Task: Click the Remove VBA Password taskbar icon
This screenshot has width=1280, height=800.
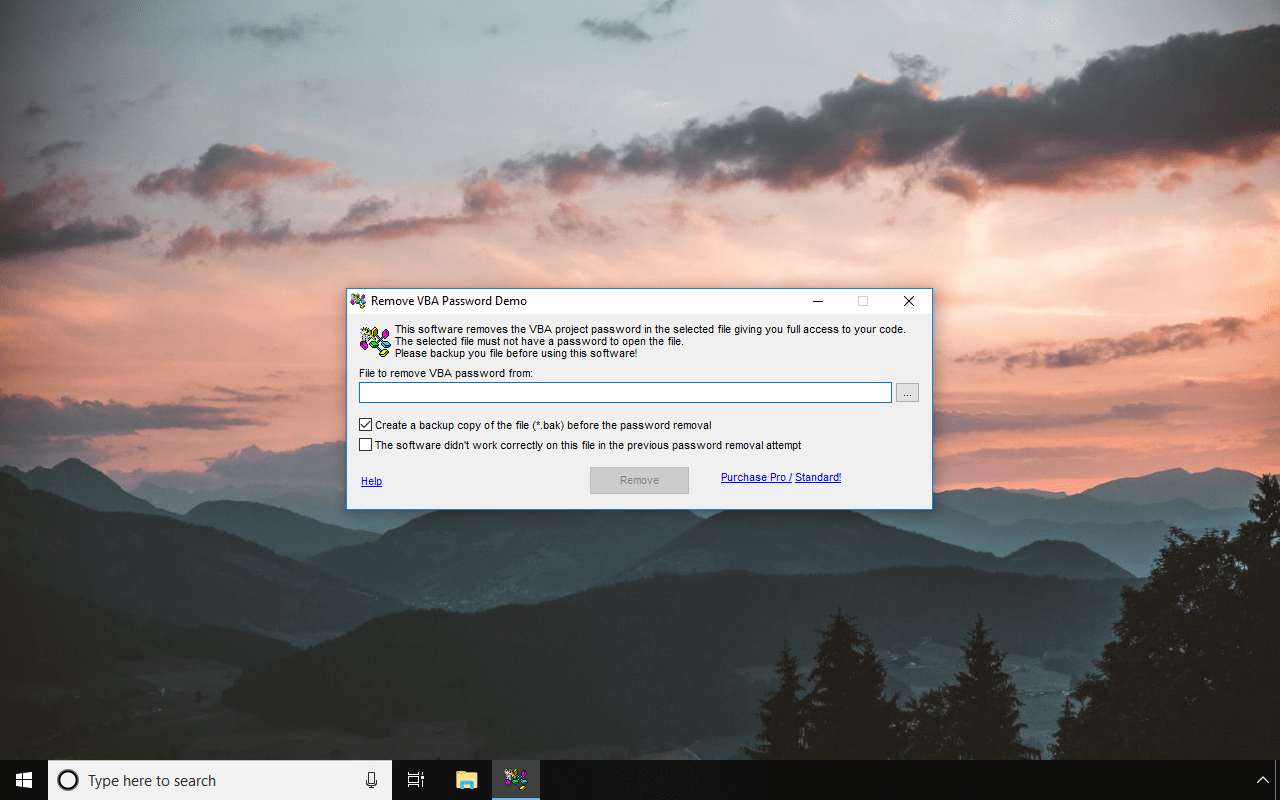Action: click(x=516, y=780)
